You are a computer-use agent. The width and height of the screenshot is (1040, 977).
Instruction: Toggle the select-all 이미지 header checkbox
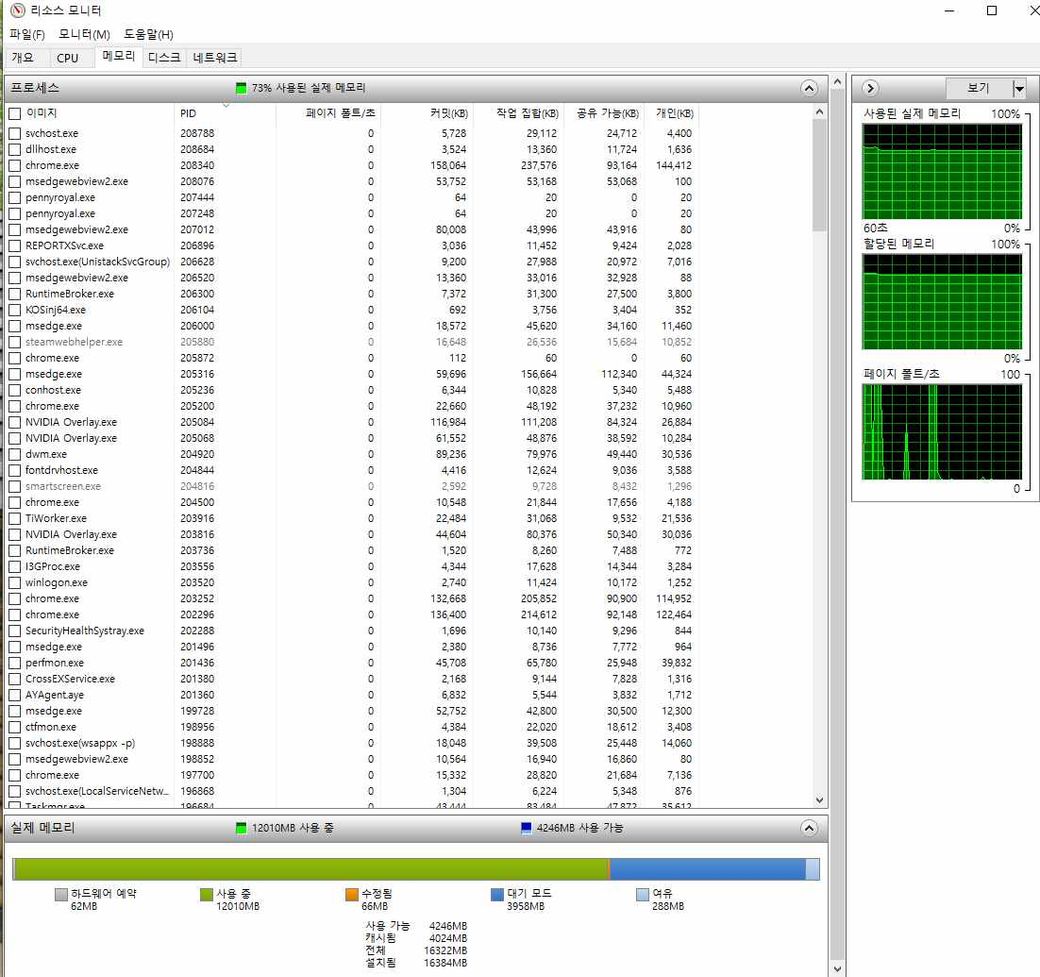point(14,113)
